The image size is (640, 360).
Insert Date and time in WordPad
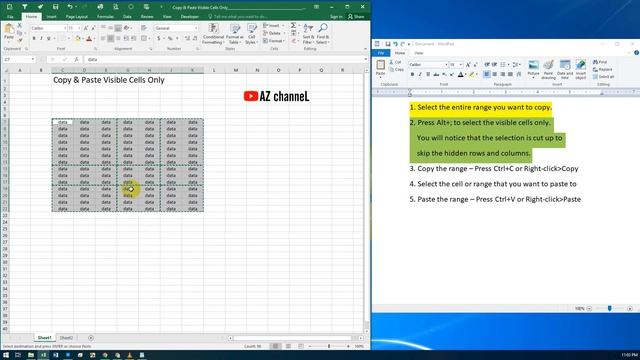tap(565, 69)
